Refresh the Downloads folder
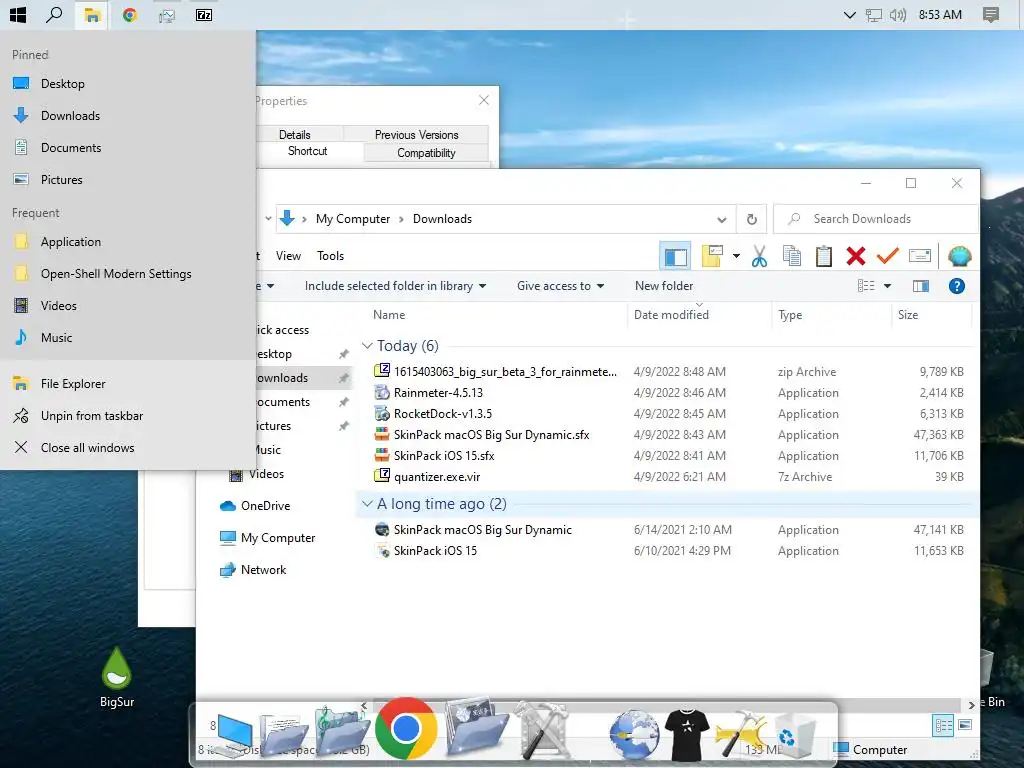This screenshot has width=1024, height=768. [x=752, y=219]
